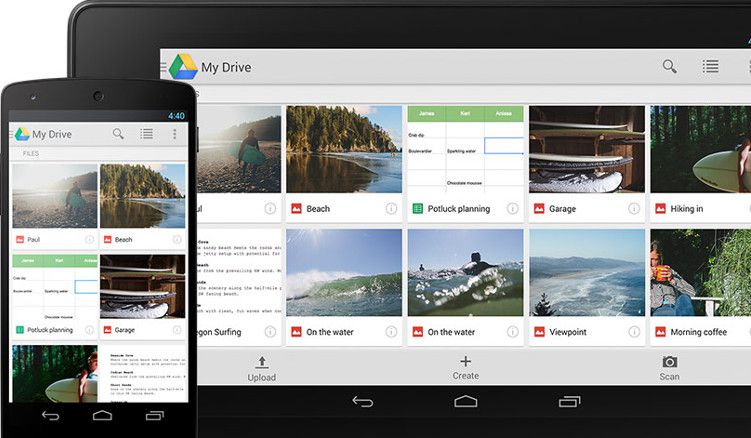Tap the search icon in tablet My Drive header
This screenshot has width=751, height=438.
click(x=670, y=66)
